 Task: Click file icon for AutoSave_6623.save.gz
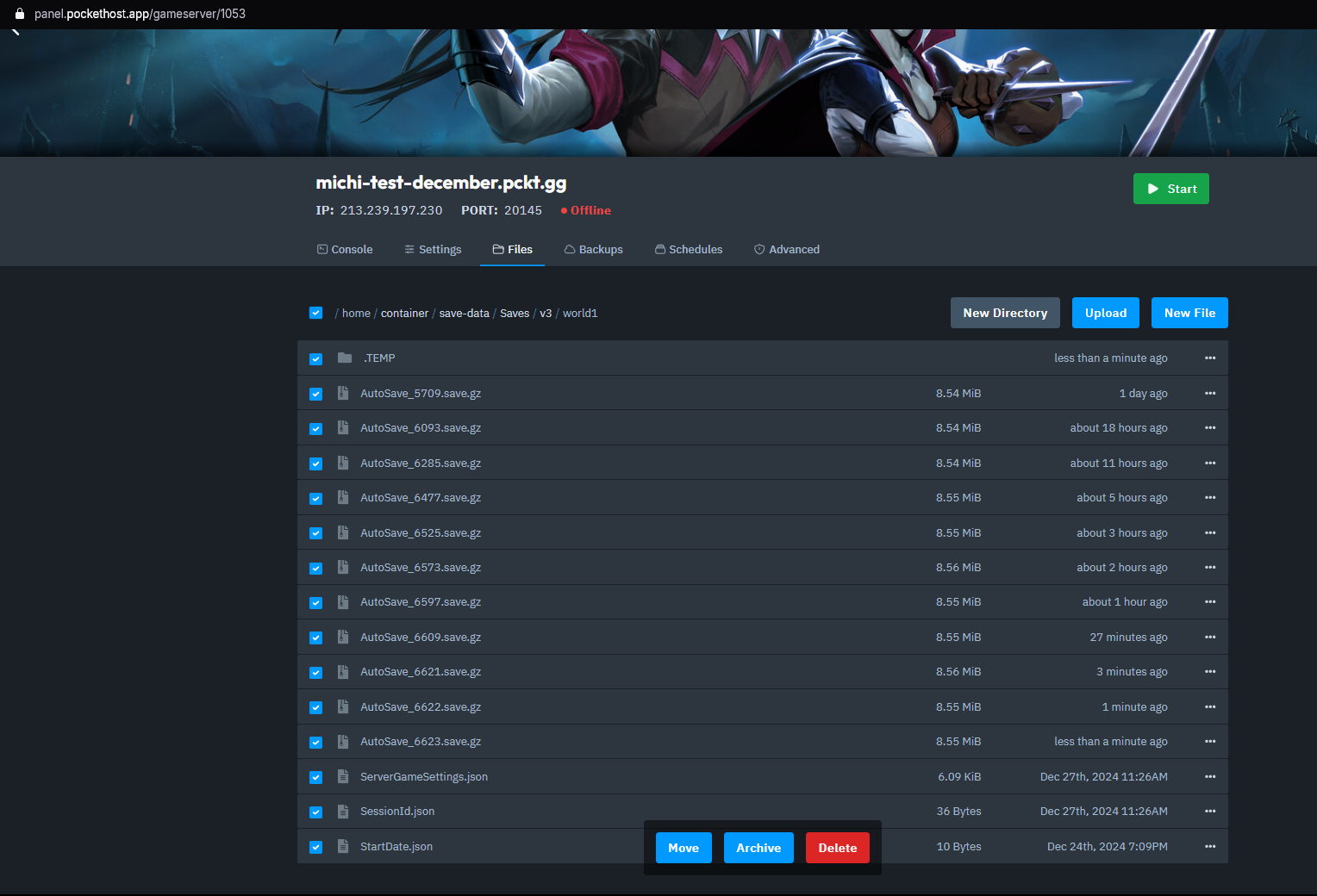point(343,741)
